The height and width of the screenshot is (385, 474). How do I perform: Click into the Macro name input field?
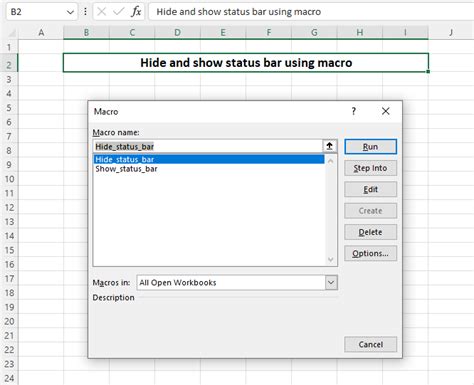click(x=208, y=146)
